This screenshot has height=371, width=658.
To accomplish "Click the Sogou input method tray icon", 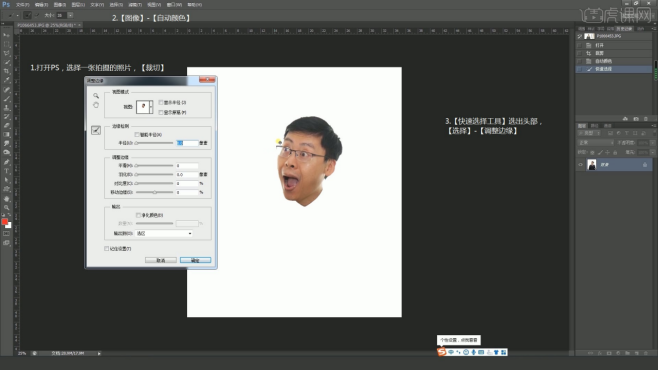I will coord(441,352).
